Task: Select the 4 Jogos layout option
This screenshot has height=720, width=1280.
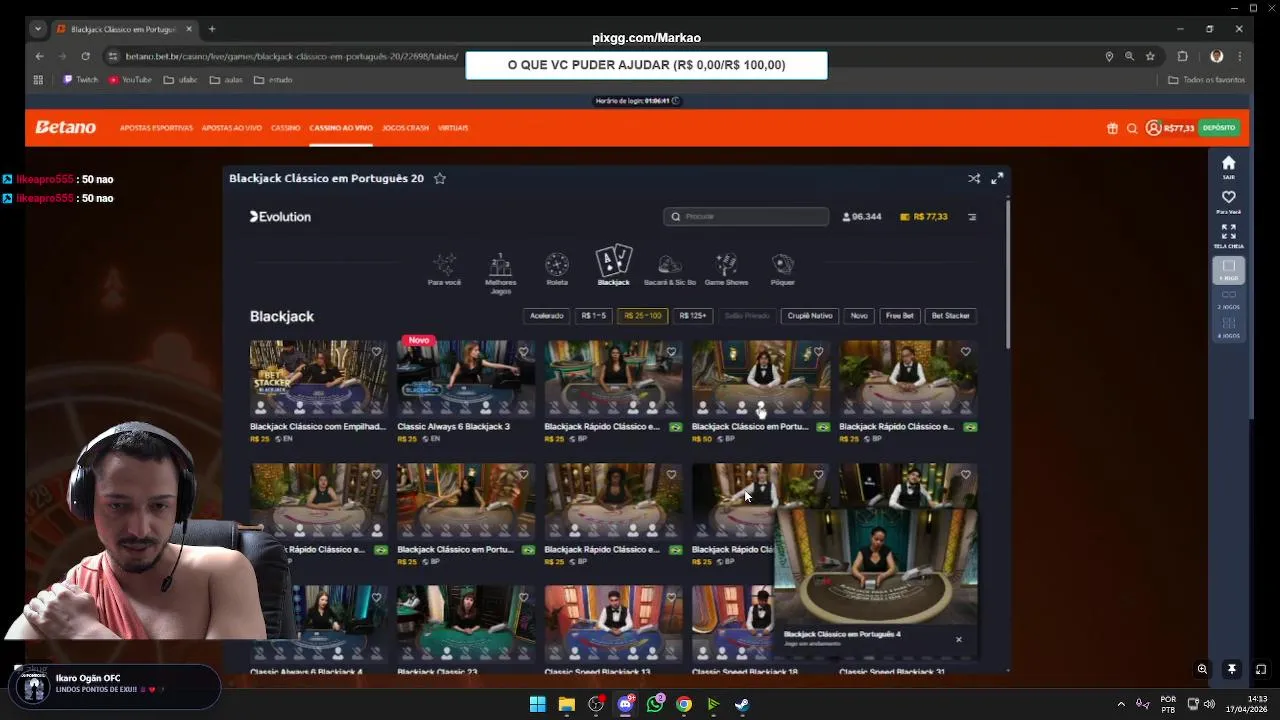Action: point(1229,327)
